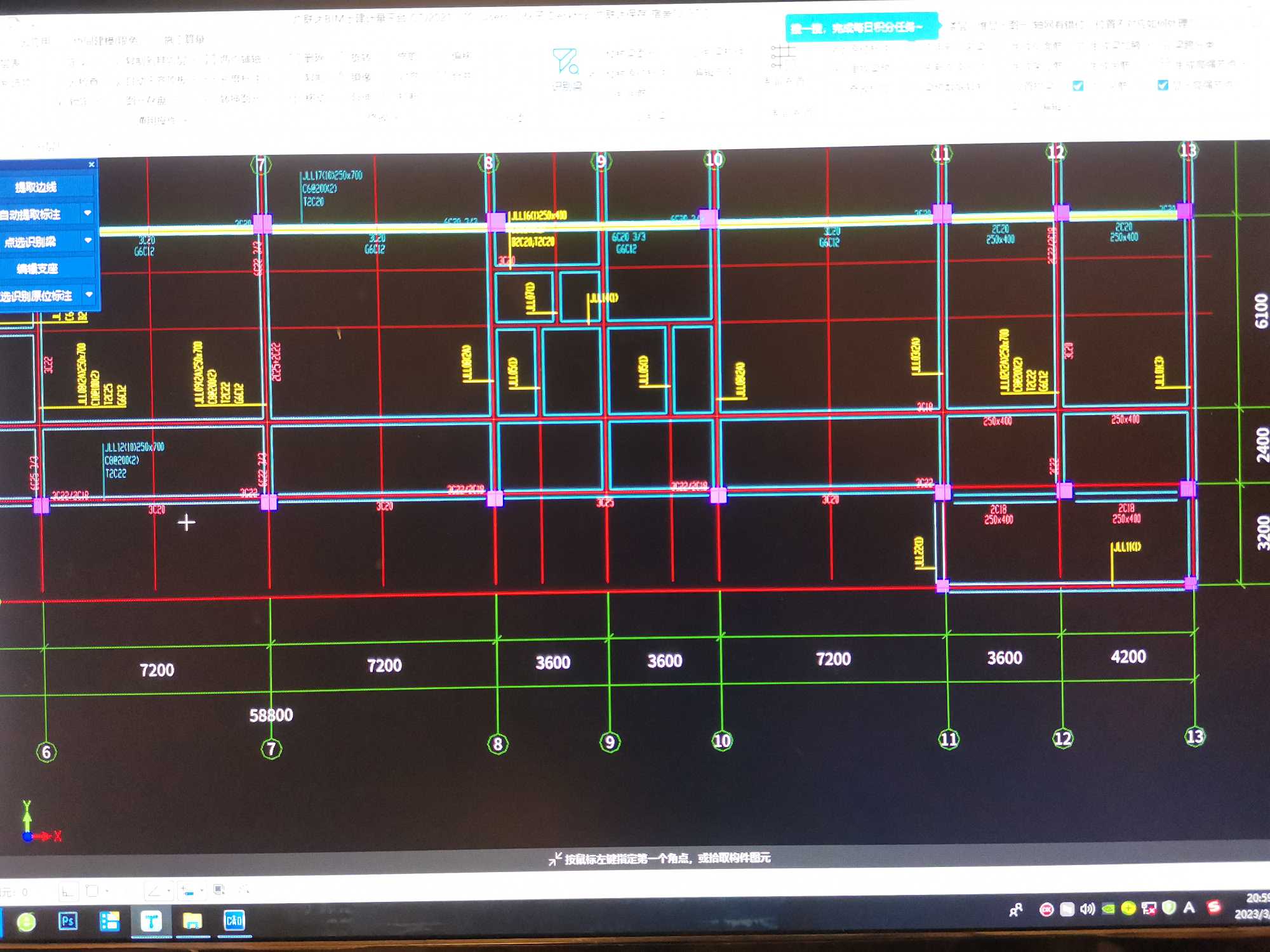Viewport: 1270px width, 952px height.
Task: Toggle the first blue checkbox in the ribbon
Action: [x=1078, y=86]
